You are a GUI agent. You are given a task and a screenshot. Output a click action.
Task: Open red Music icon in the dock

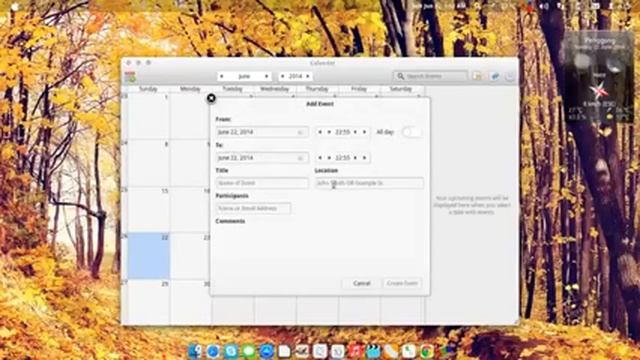tap(356, 351)
